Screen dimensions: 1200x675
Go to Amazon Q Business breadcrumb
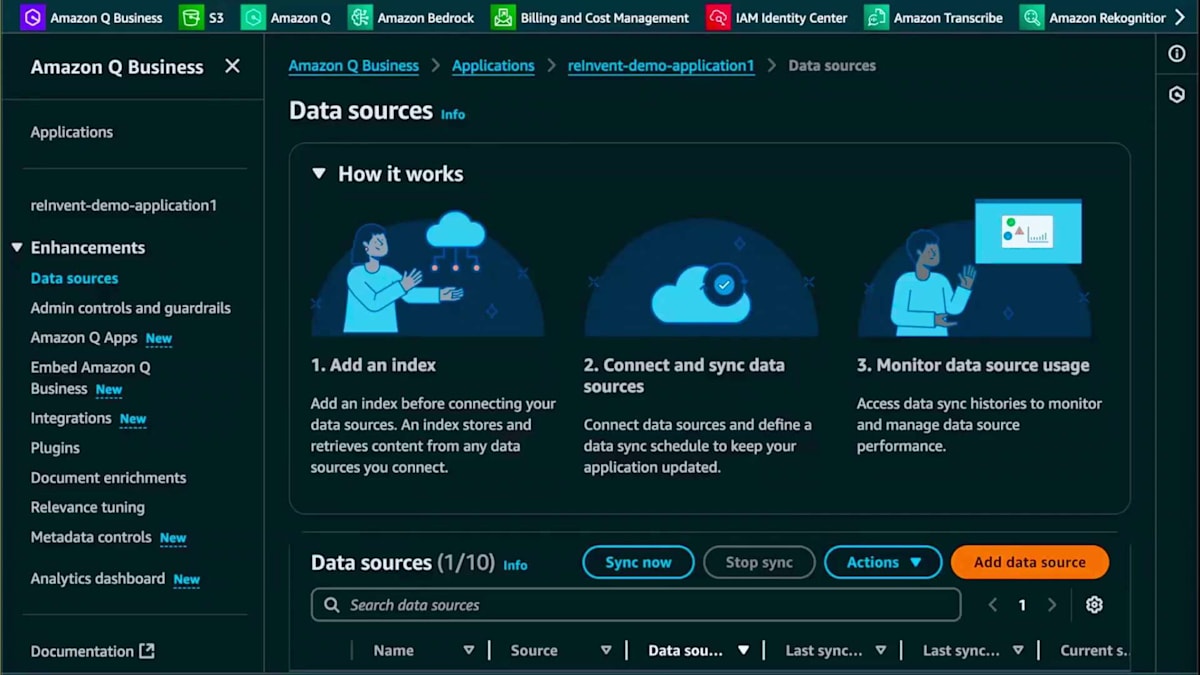click(354, 65)
